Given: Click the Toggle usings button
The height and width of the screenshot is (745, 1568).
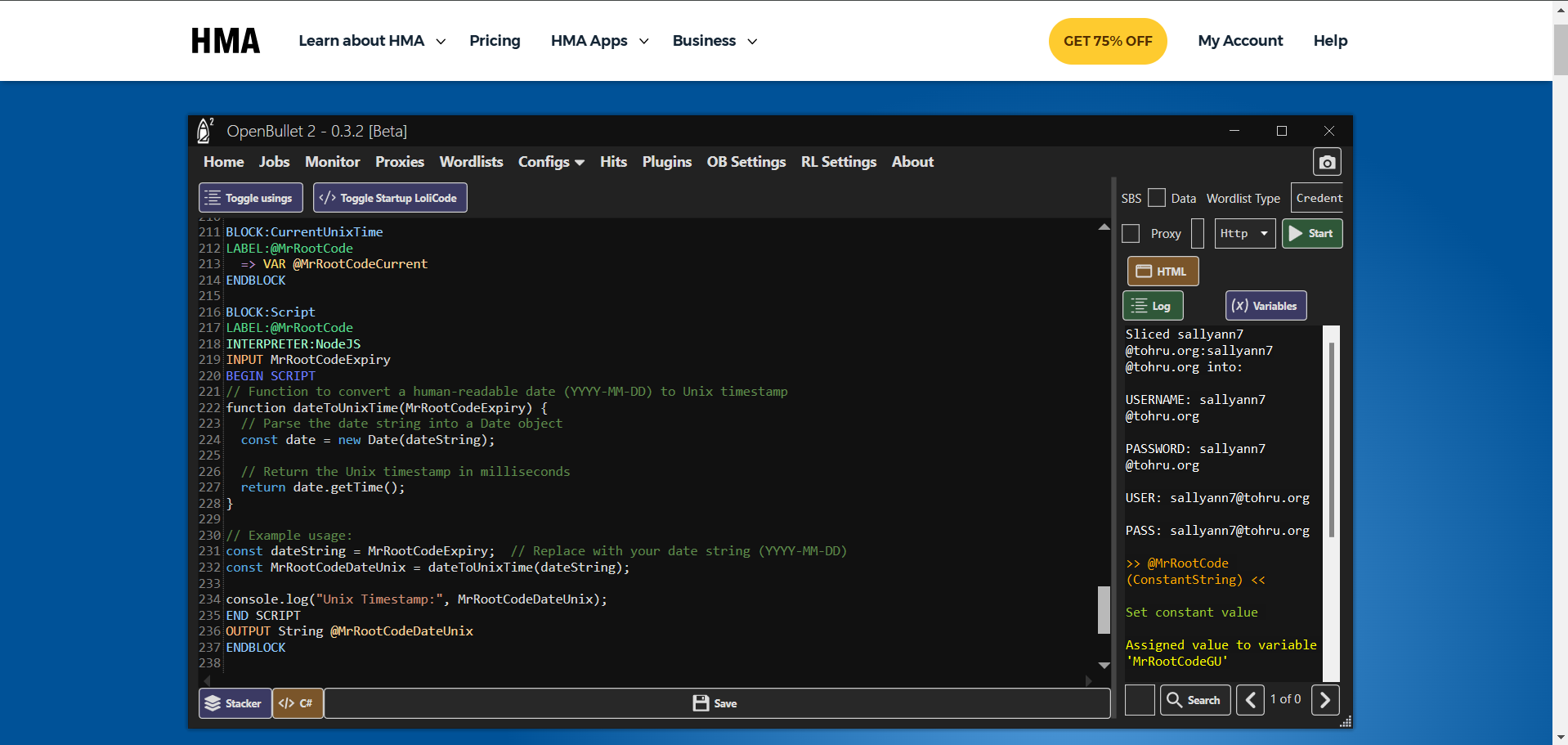Looking at the screenshot, I should 250,198.
